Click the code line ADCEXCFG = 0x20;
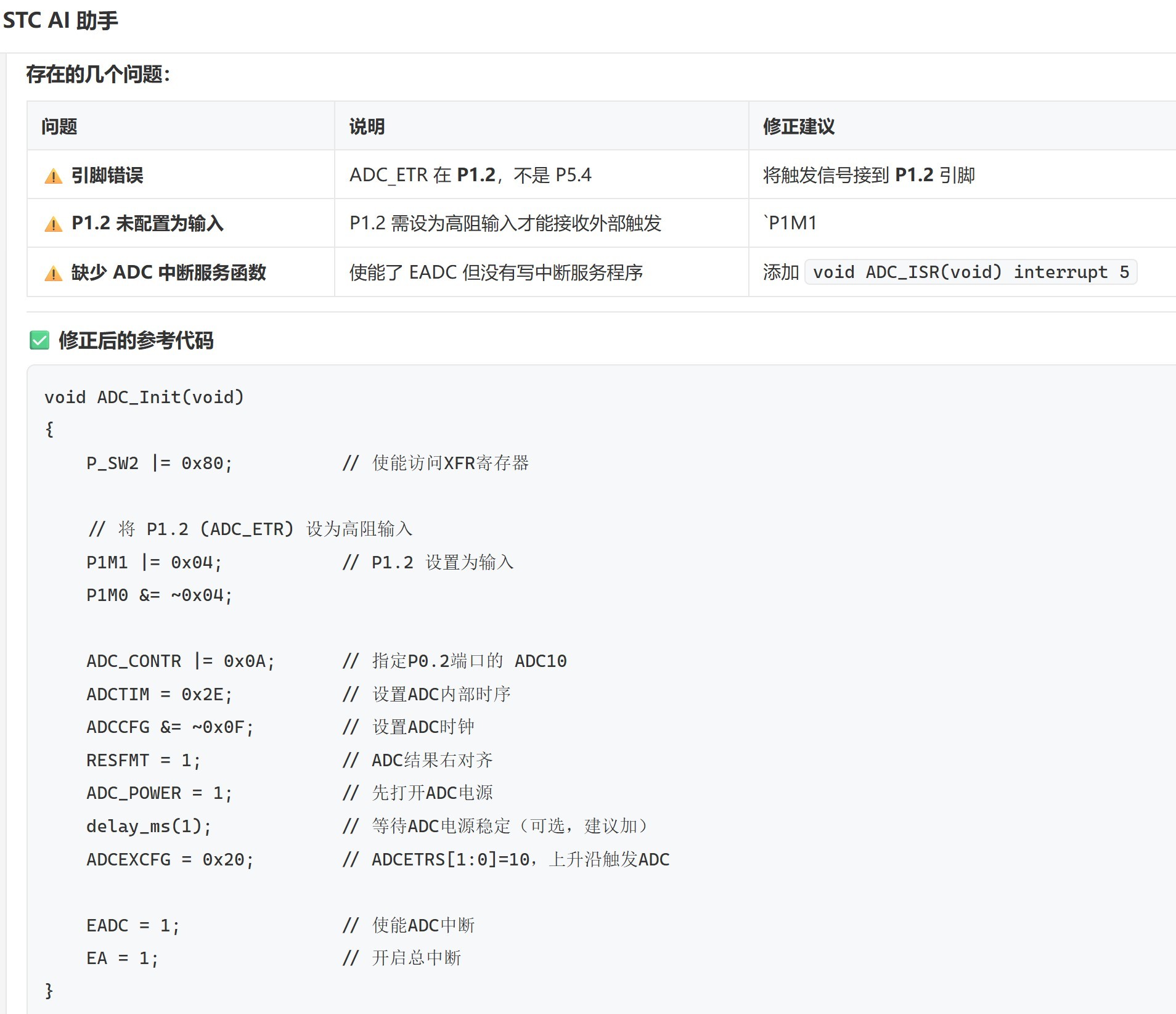Viewport: 1176px width, 1014px height. (x=170, y=859)
